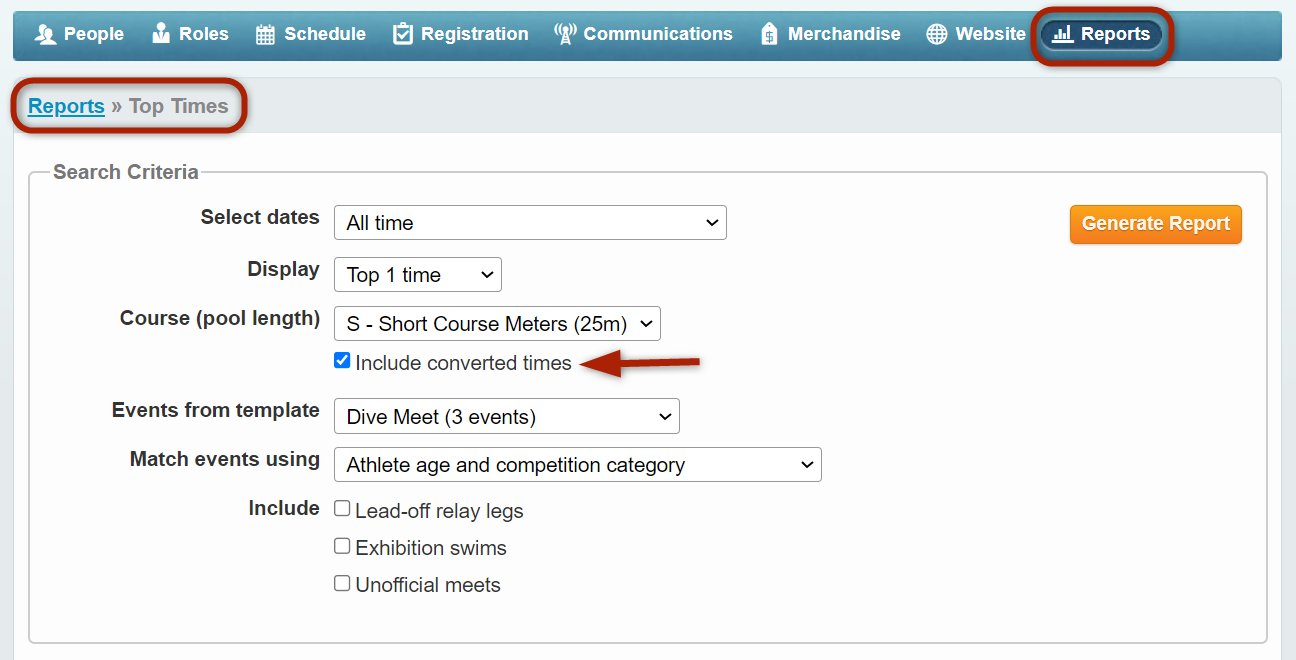Expand the Match events using dropdown
This screenshot has width=1296, height=660.
(577, 465)
